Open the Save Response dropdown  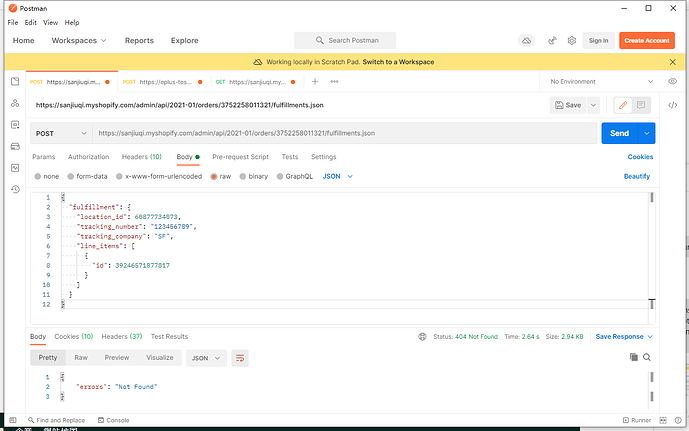coord(623,336)
